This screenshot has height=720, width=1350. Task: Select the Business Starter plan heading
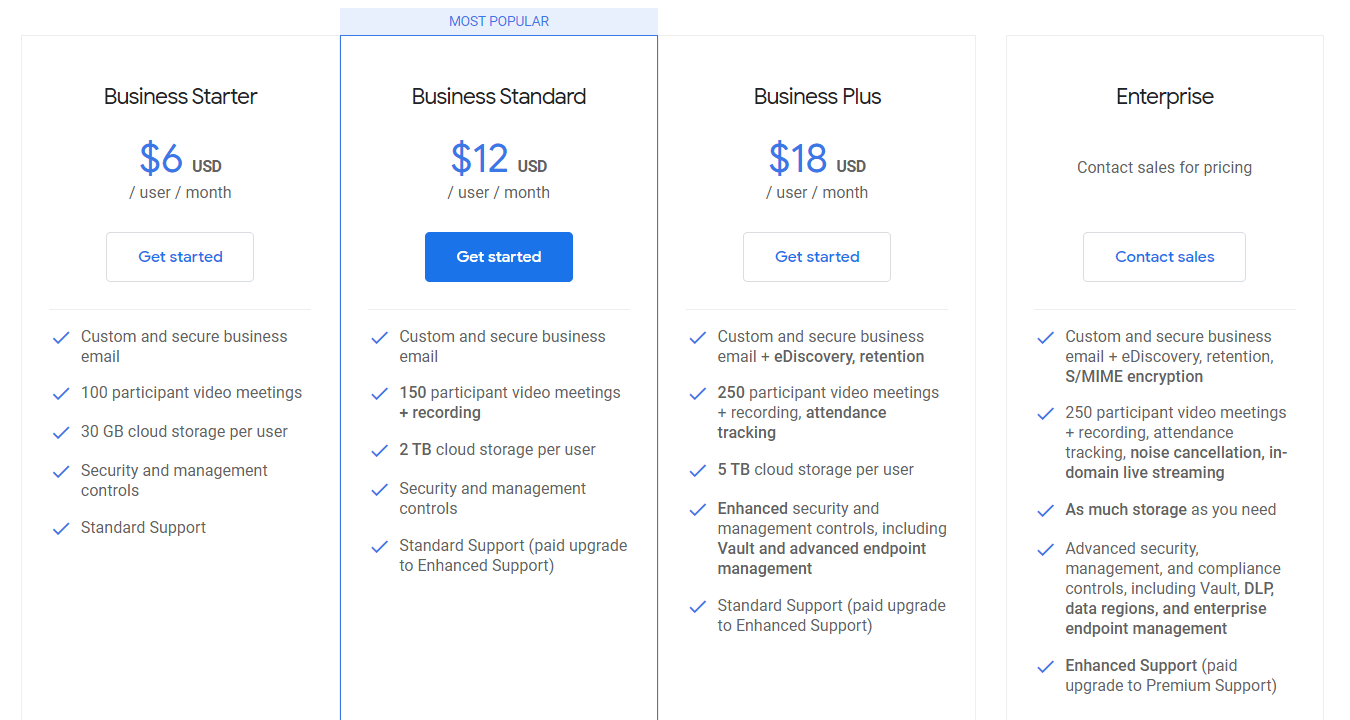180,97
